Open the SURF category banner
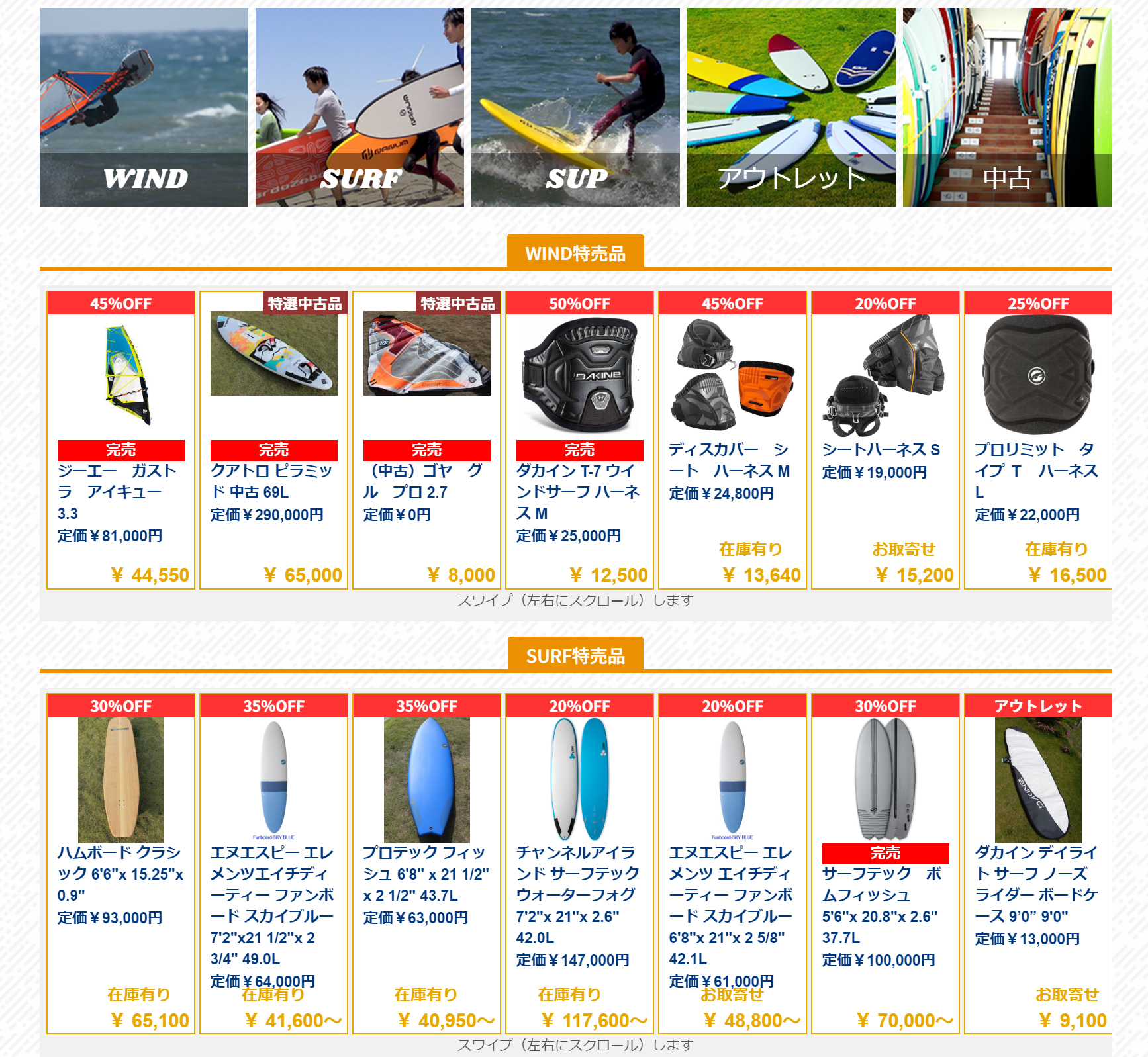This screenshot has height=1057, width=1148. (x=359, y=107)
